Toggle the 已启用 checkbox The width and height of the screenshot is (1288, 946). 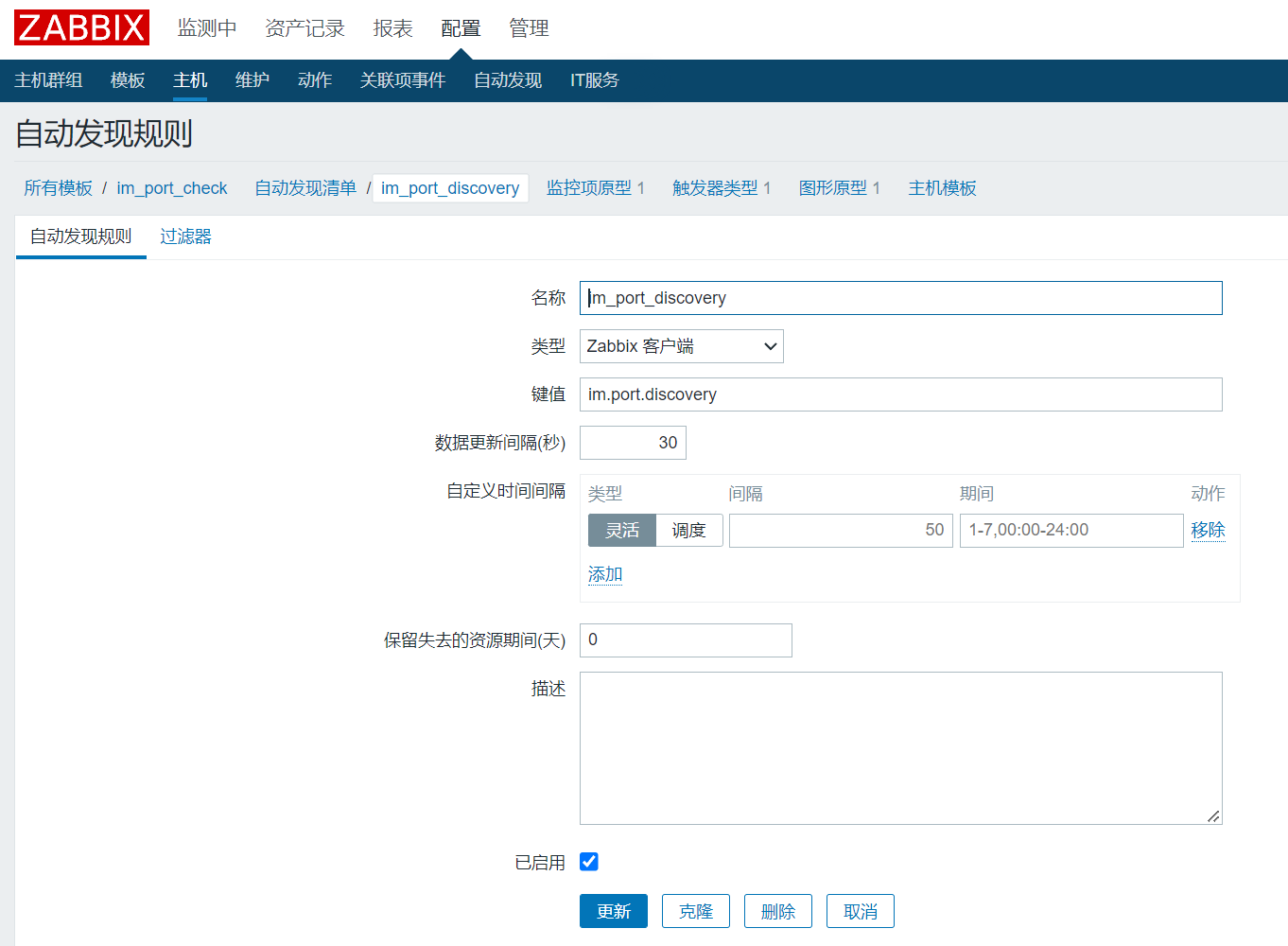(589, 862)
